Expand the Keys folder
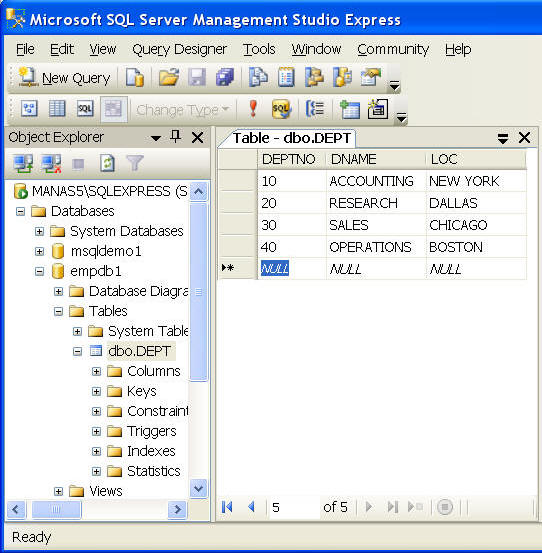Viewport: 542px width, 553px height. tap(96, 391)
